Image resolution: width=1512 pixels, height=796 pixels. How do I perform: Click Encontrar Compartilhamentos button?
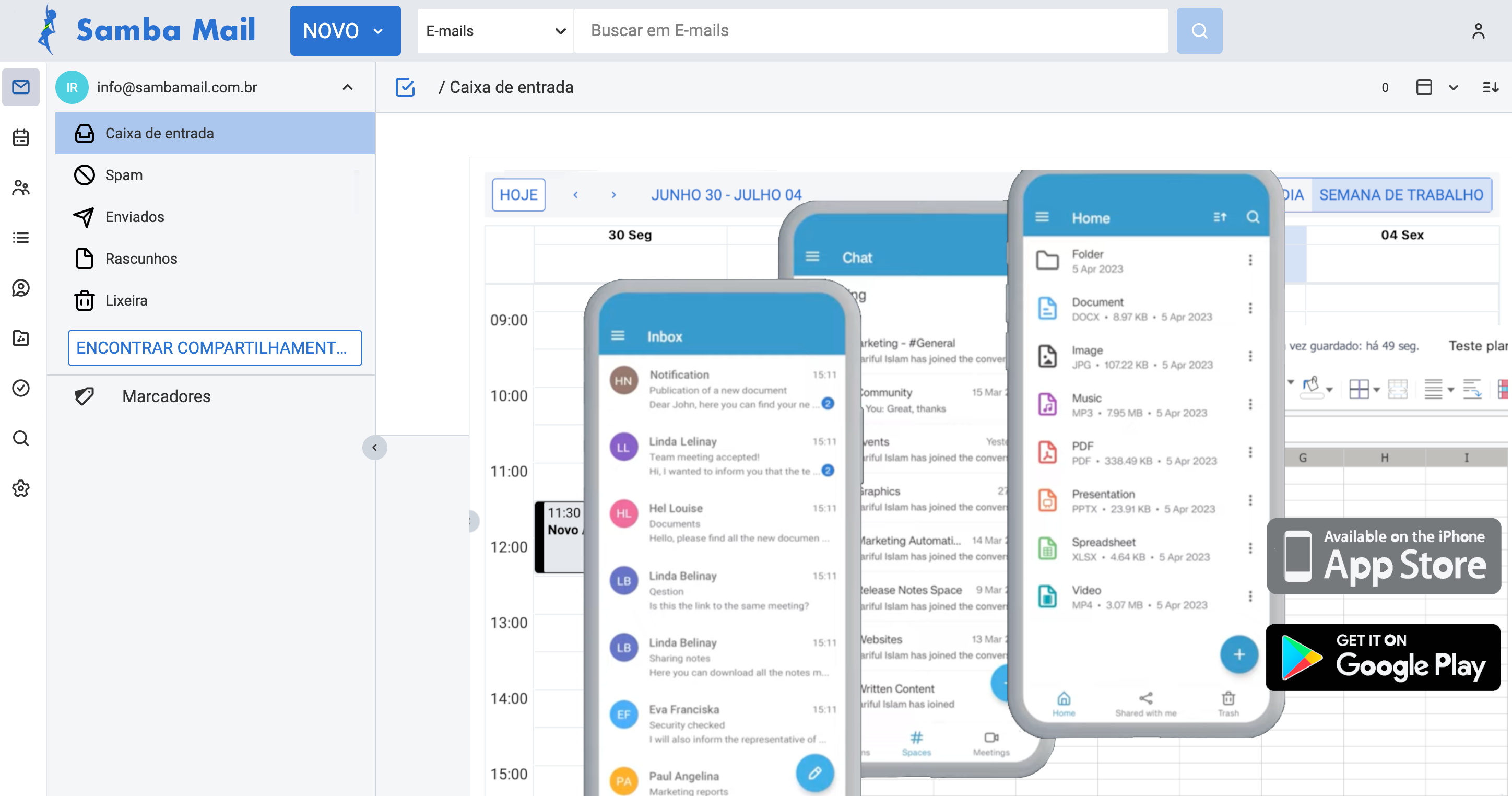(x=214, y=347)
